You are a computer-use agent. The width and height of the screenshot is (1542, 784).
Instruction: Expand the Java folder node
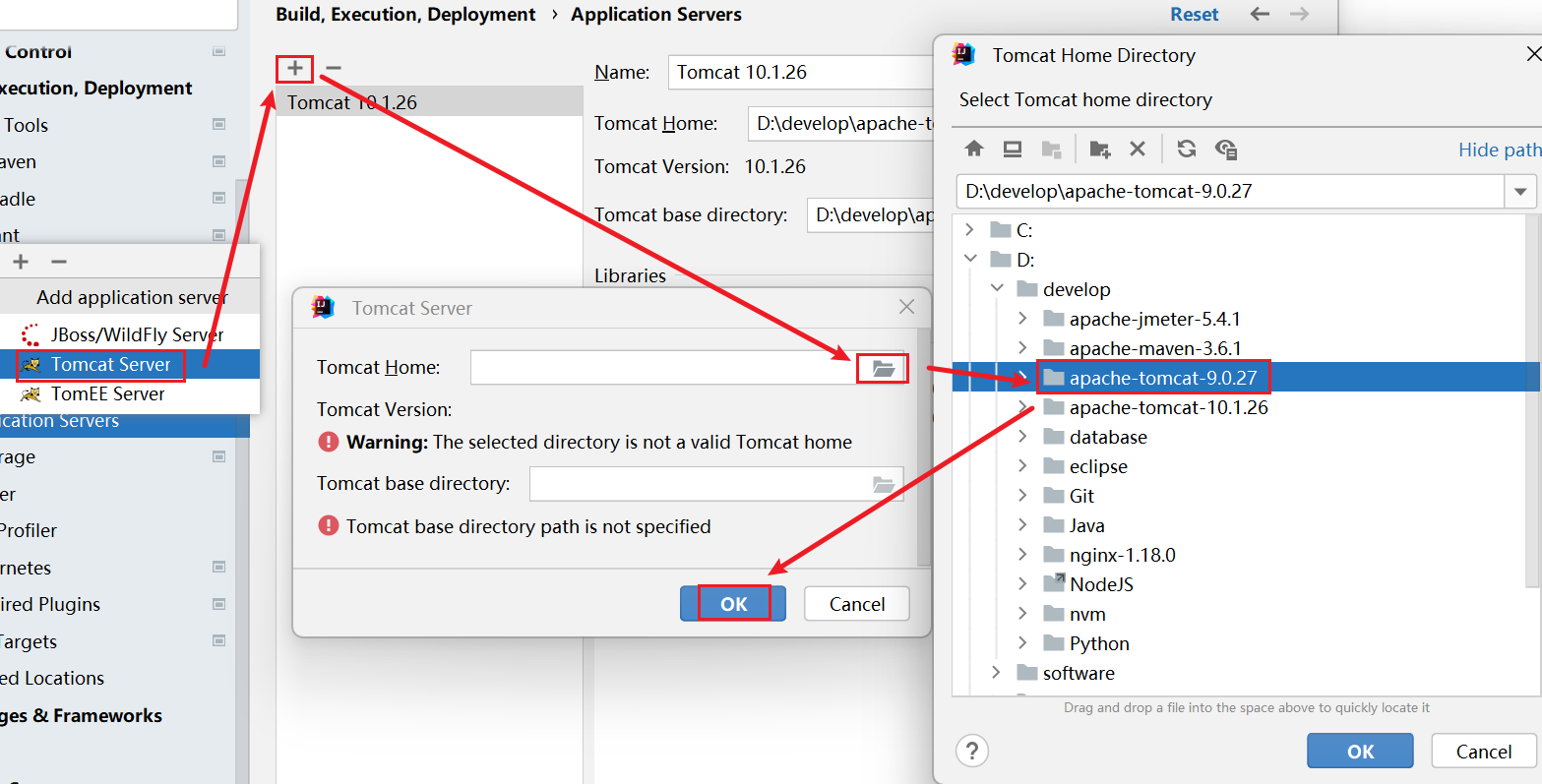(x=1023, y=525)
